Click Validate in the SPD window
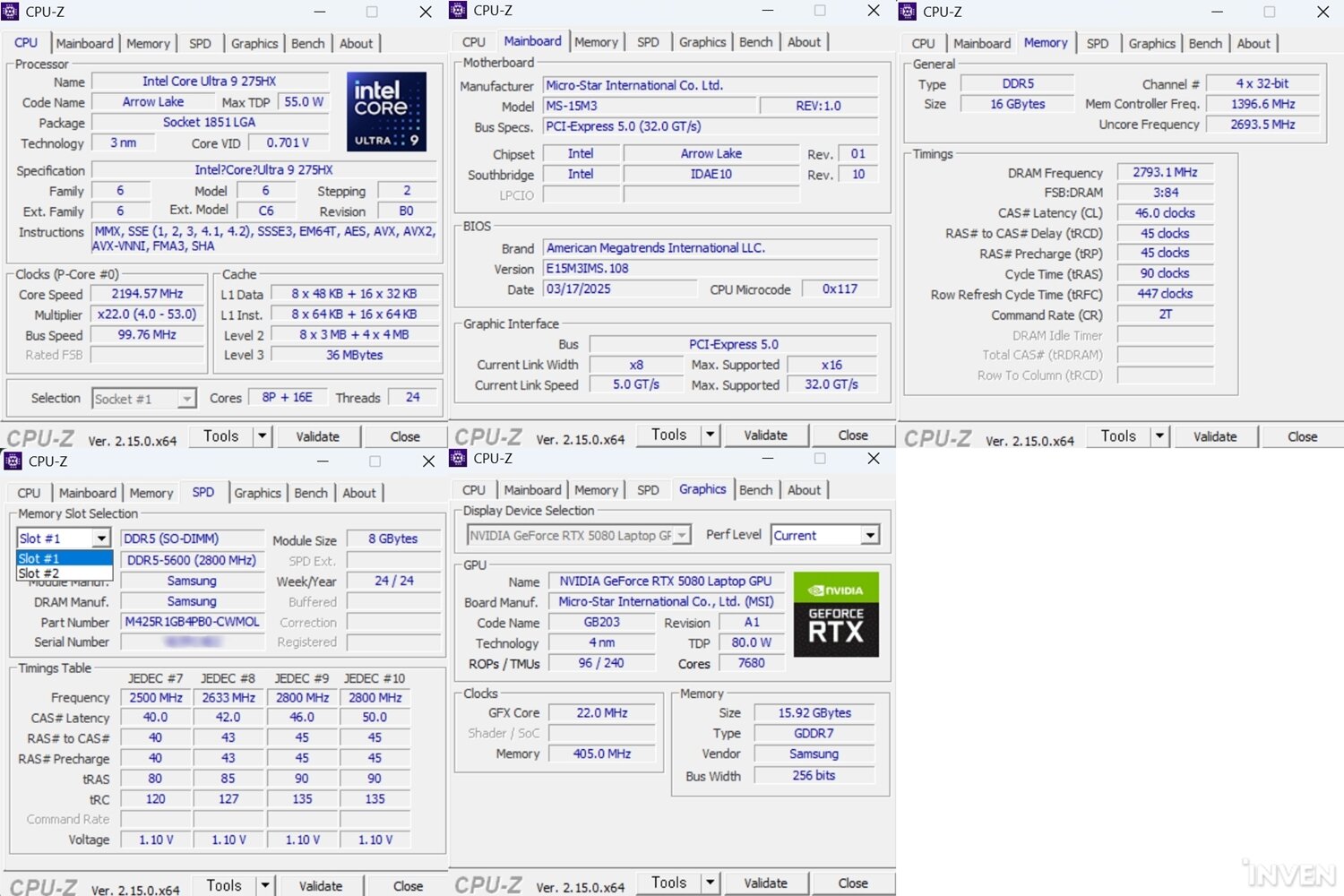1344x896 pixels. tap(321, 885)
